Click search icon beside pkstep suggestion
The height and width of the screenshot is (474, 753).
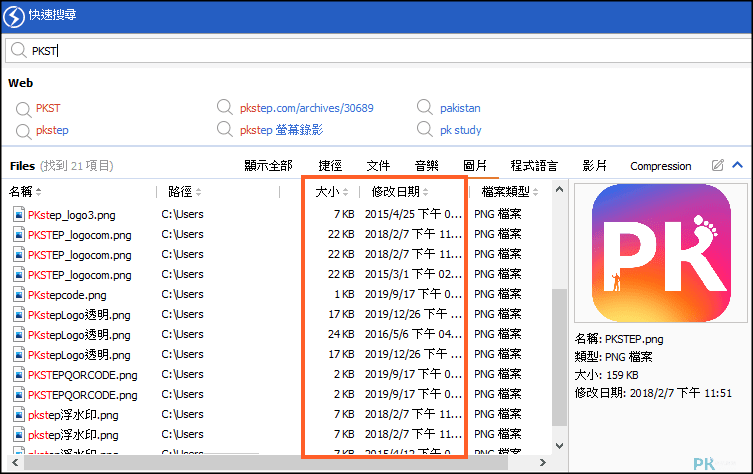[x=23, y=131]
